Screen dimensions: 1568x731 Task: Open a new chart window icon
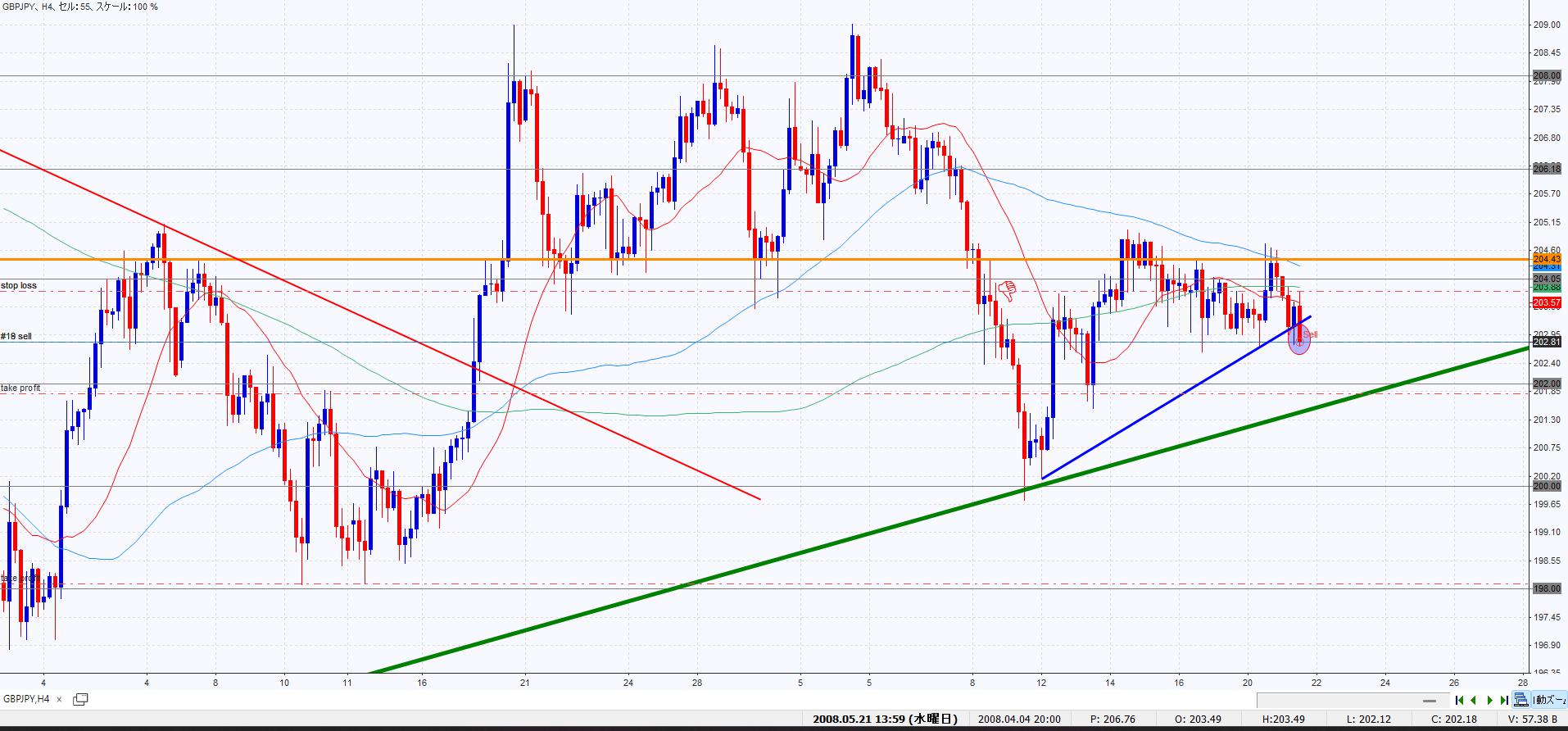coord(80,699)
